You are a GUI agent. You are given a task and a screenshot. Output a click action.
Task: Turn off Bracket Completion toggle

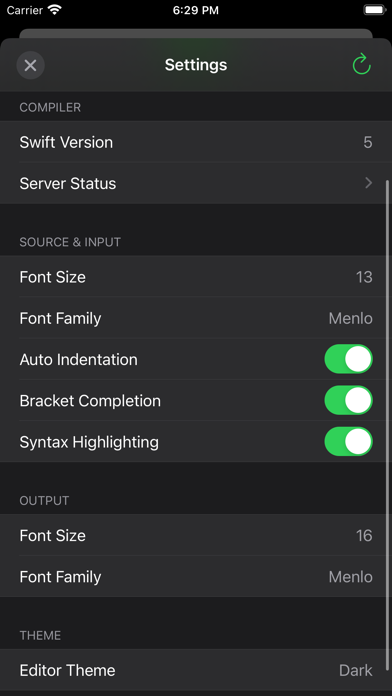point(348,400)
